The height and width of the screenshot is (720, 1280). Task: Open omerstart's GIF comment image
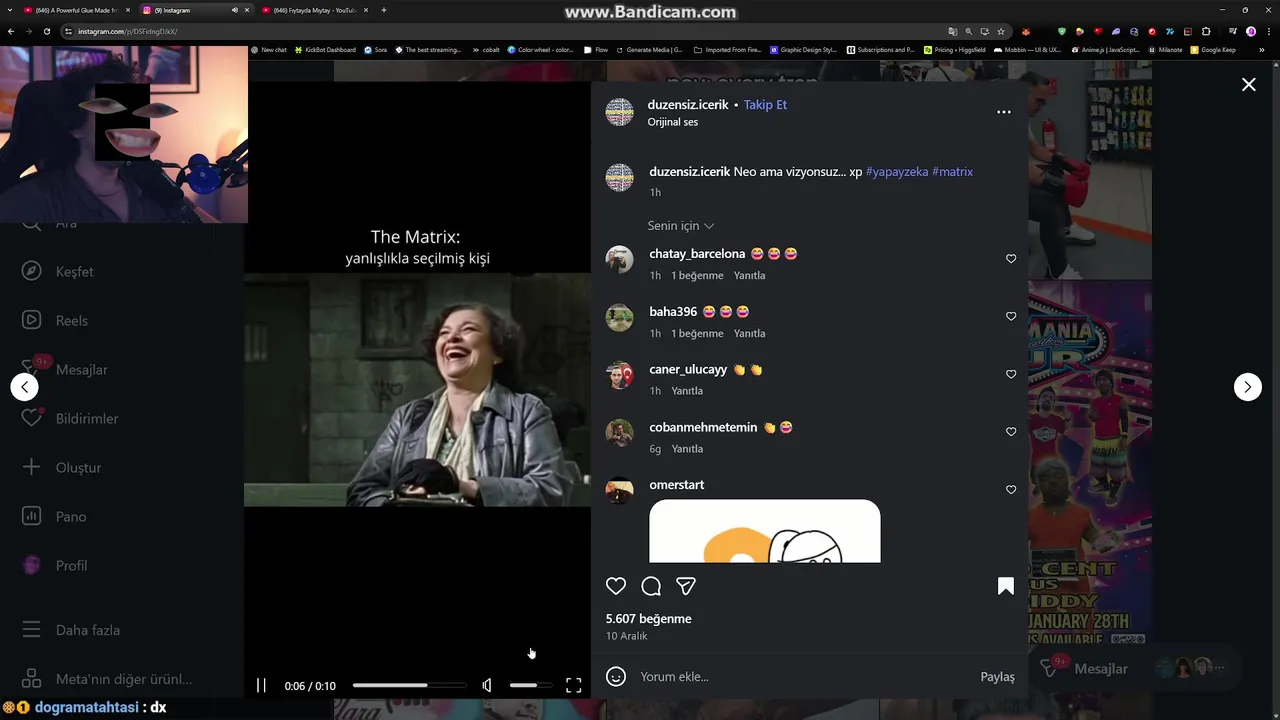(x=765, y=531)
